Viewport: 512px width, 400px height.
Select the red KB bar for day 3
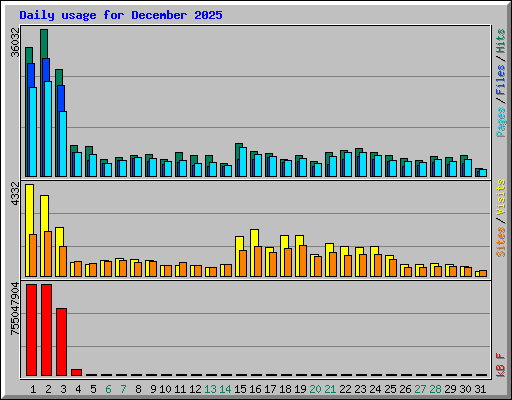[x=61, y=342]
